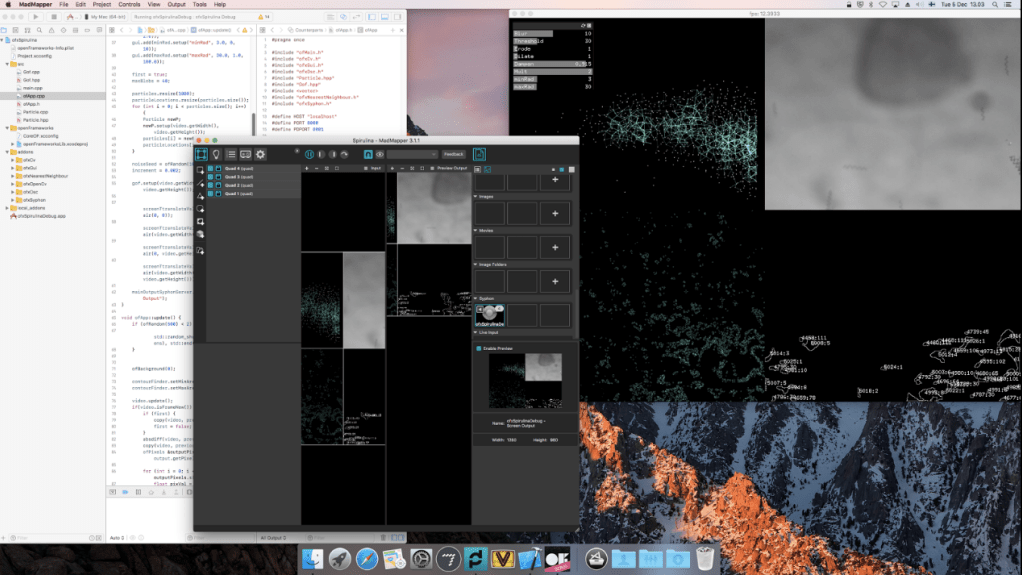Pause playback in MadMapper toolbar
Screen dimensions: 1022x575
point(310,155)
